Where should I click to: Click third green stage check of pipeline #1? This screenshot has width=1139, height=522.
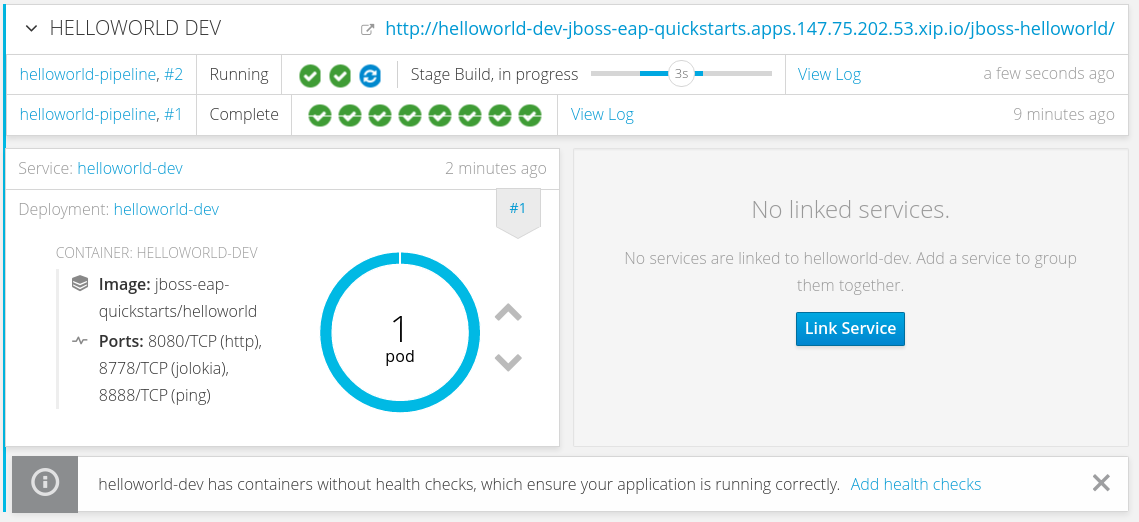click(380, 115)
